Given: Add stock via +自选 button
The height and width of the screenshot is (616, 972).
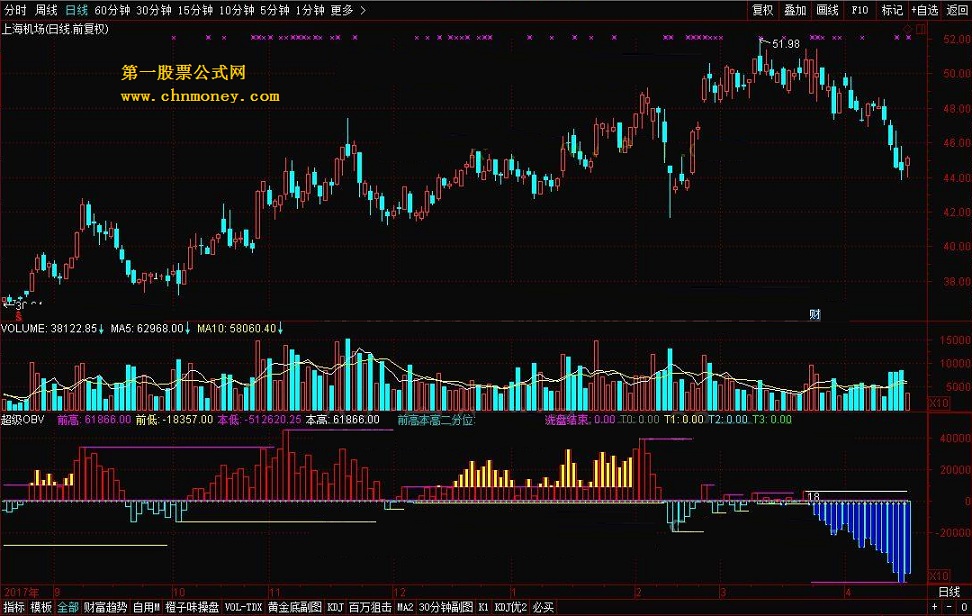Looking at the screenshot, I should (924, 10).
